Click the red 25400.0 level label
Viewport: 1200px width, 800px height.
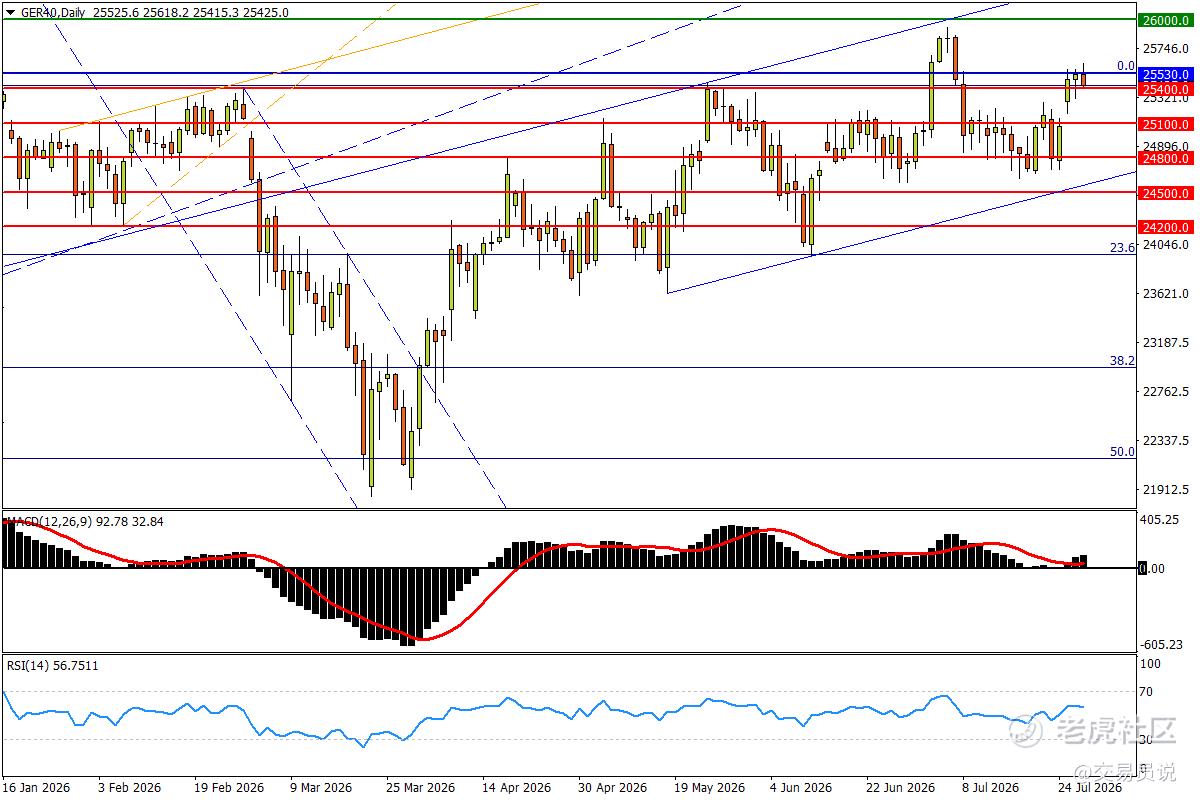1165,89
